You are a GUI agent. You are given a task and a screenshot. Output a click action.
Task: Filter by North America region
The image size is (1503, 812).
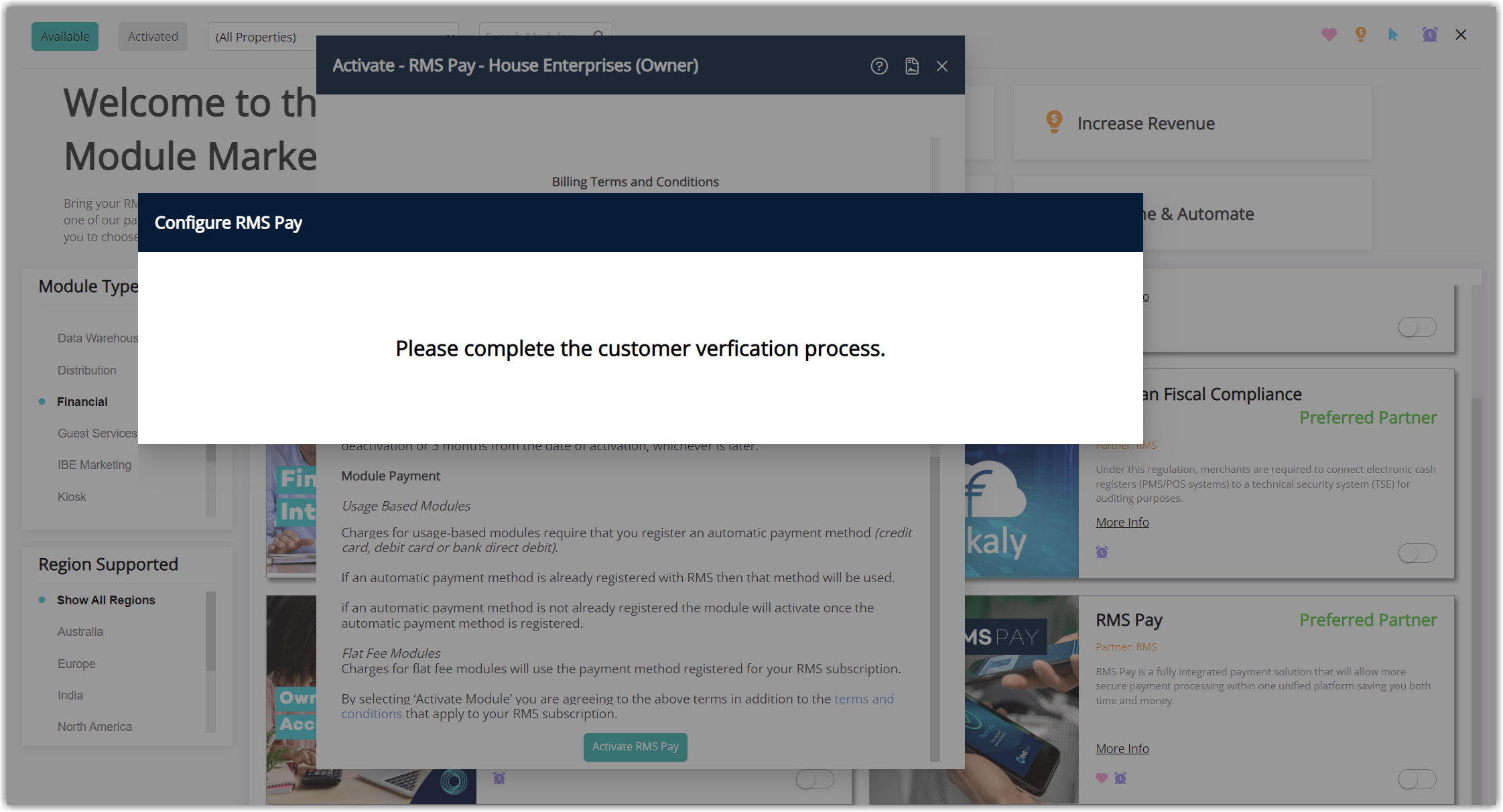[x=94, y=727]
